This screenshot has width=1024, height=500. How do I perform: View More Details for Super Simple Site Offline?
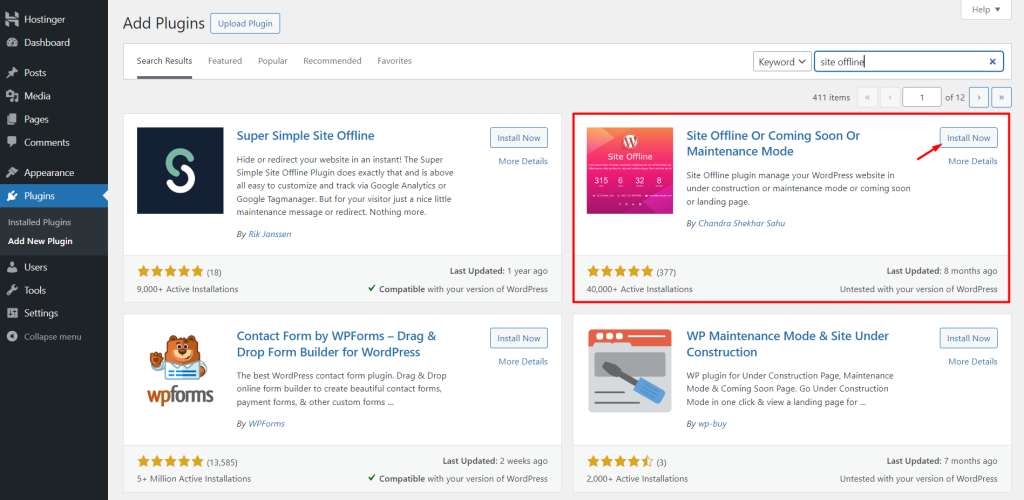coord(523,161)
